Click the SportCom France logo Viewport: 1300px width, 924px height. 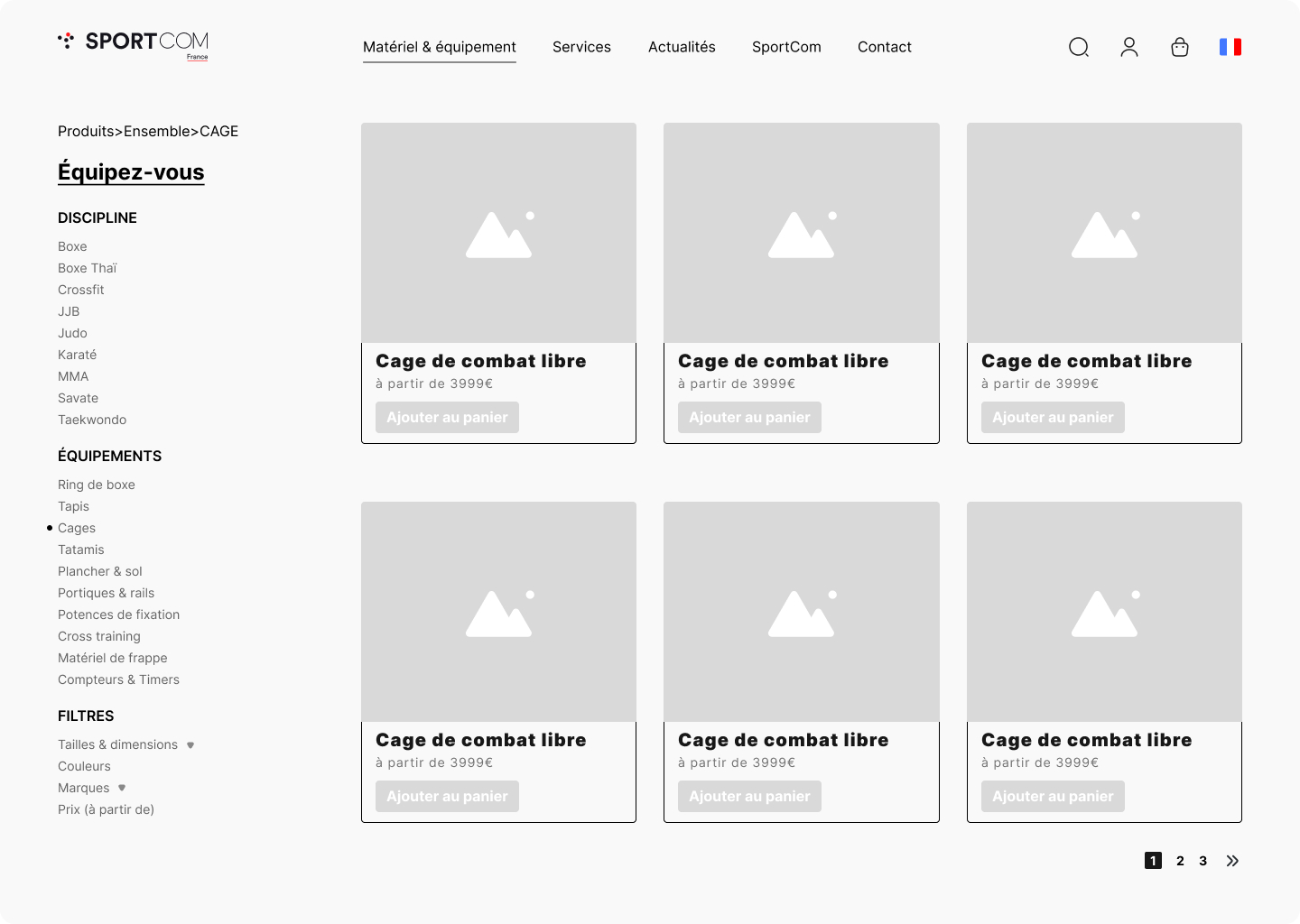coord(134,43)
